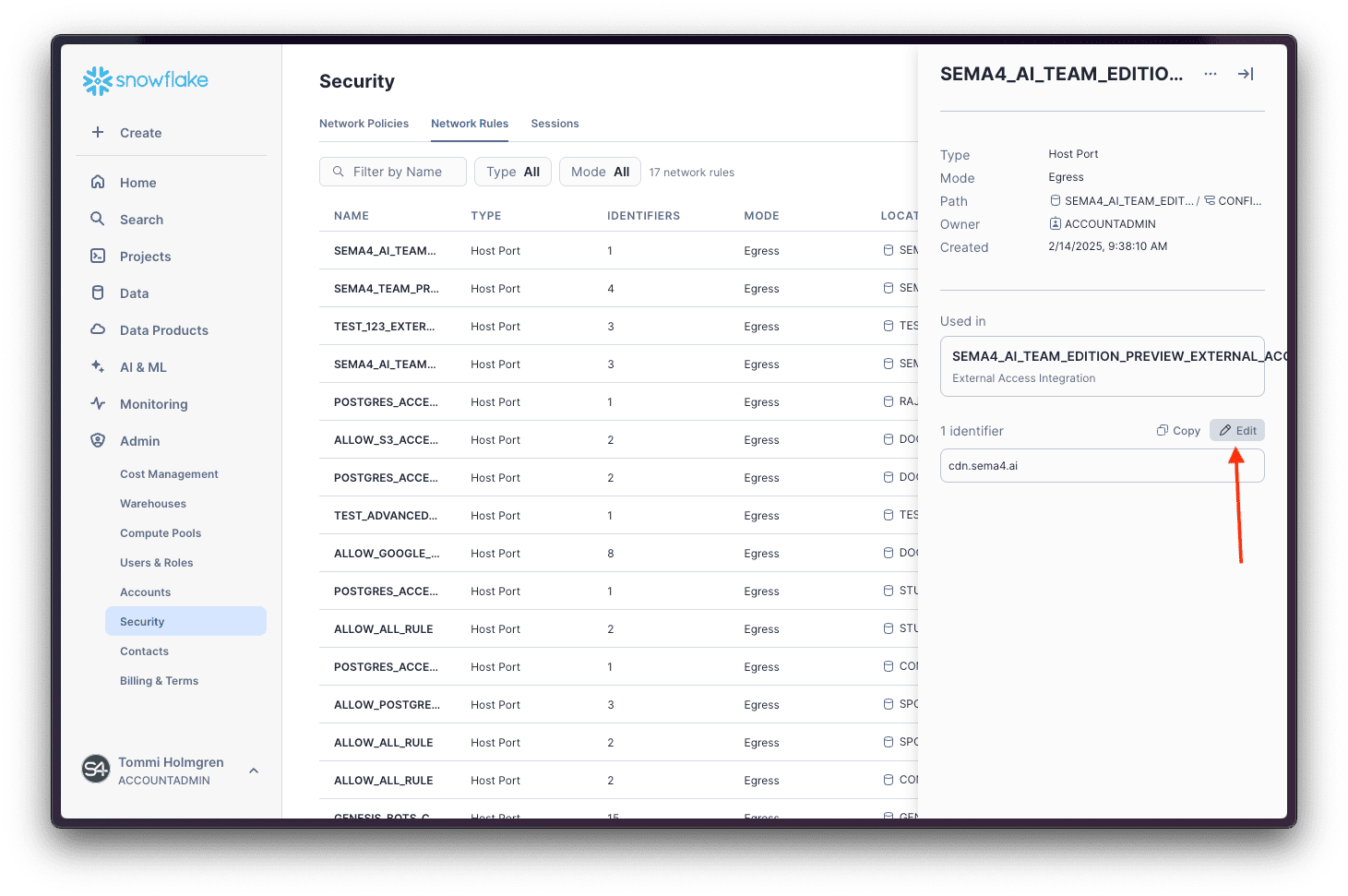Screen dimensions: 1348x896
Task: Open Projects via its sidebar icon
Action: click(x=98, y=256)
